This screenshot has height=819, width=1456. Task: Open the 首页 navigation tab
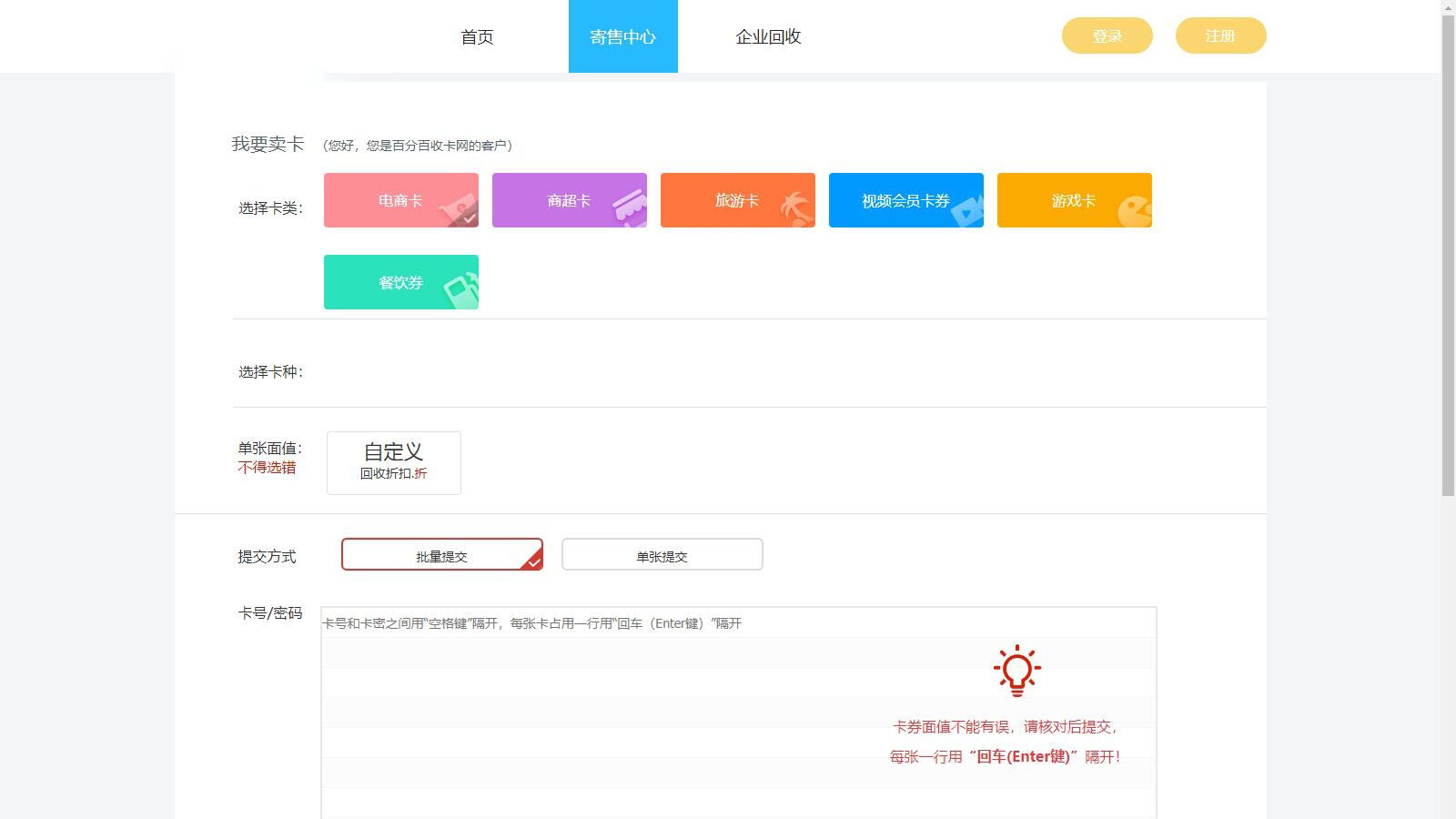[477, 36]
